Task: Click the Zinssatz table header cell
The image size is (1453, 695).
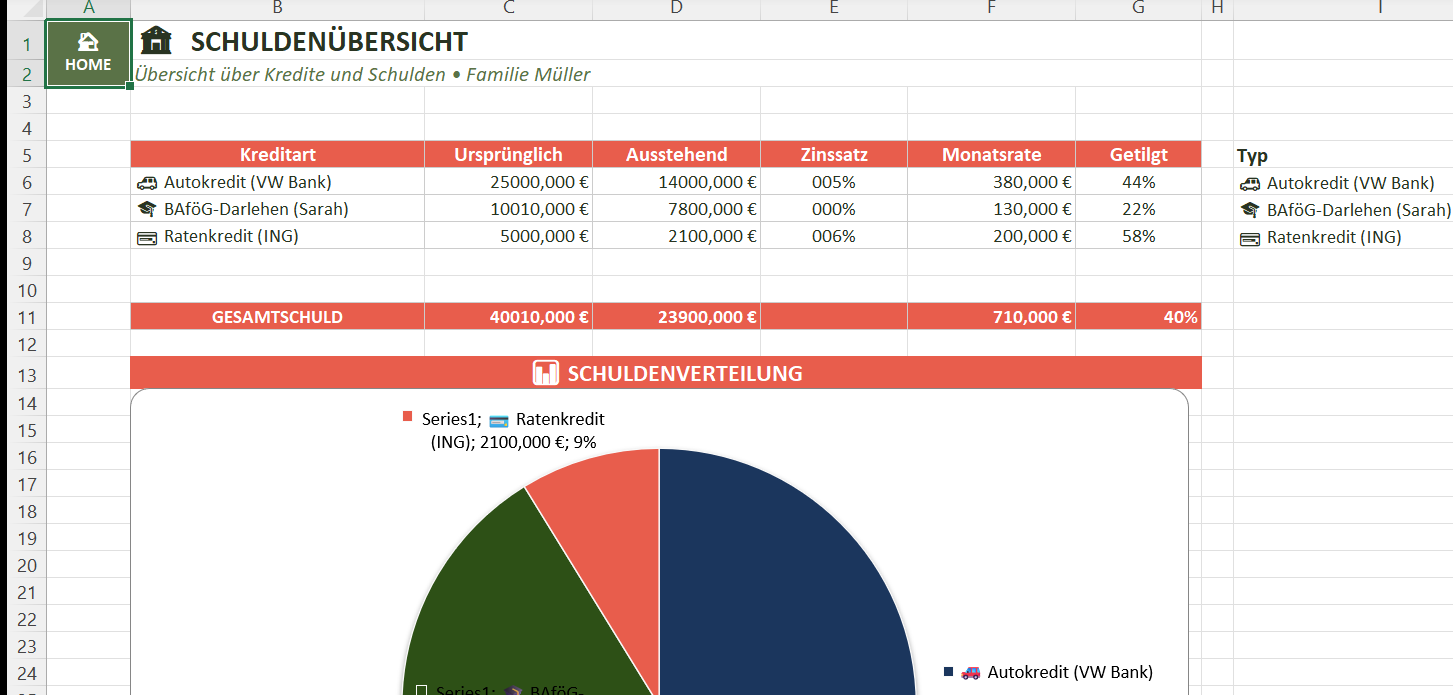Action: click(x=833, y=155)
